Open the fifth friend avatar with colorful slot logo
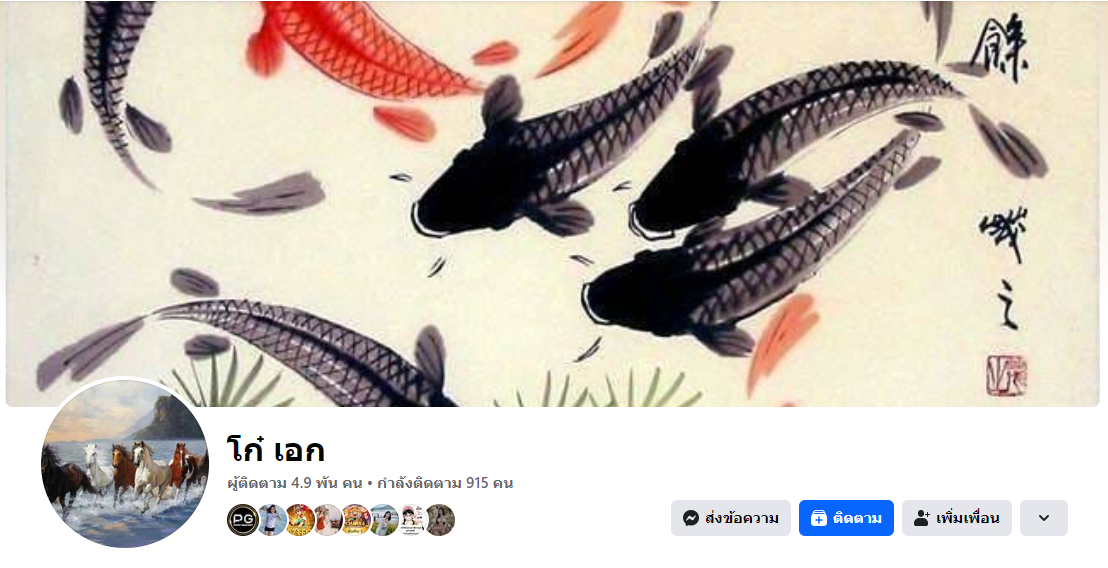This screenshot has height=568, width=1108. point(356,520)
